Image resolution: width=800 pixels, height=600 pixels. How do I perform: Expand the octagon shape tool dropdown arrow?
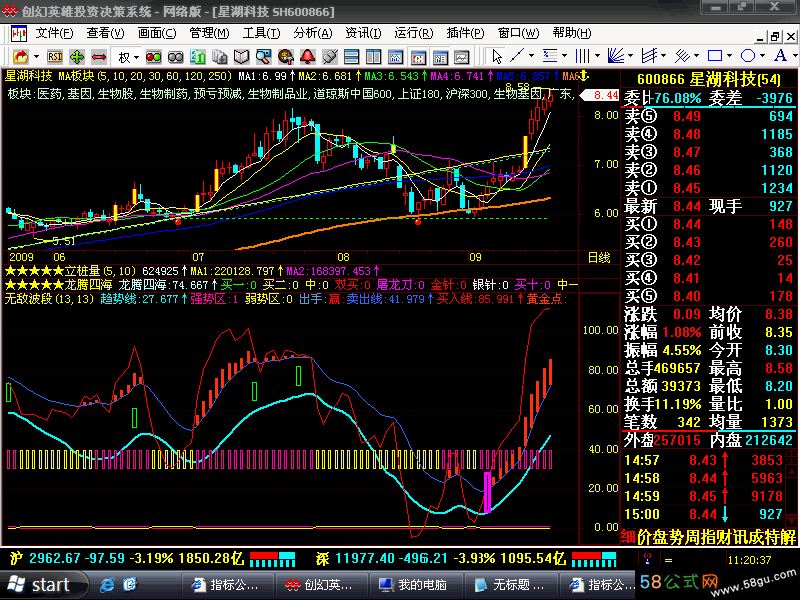(x=762, y=56)
